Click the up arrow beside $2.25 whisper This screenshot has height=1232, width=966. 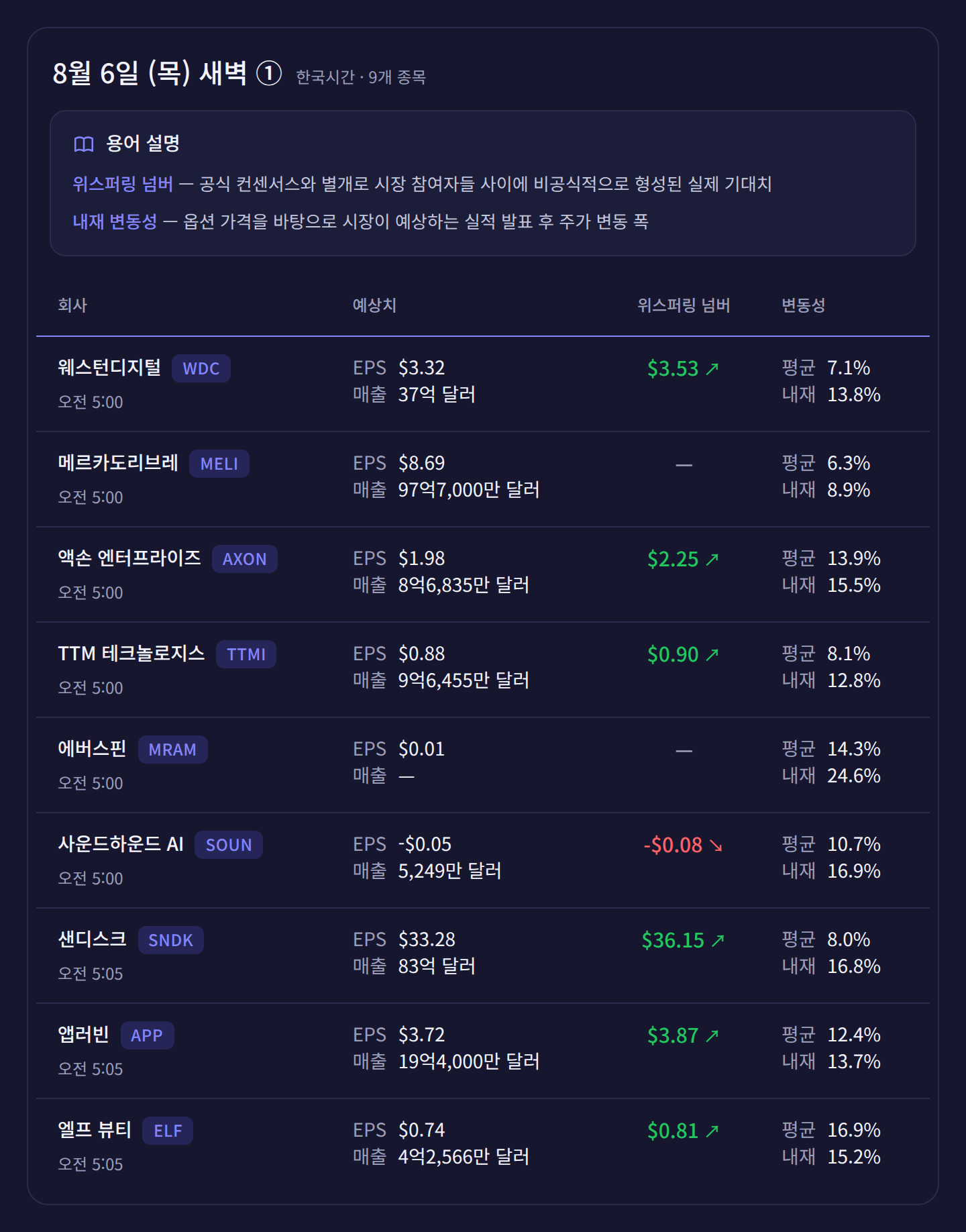pos(712,559)
